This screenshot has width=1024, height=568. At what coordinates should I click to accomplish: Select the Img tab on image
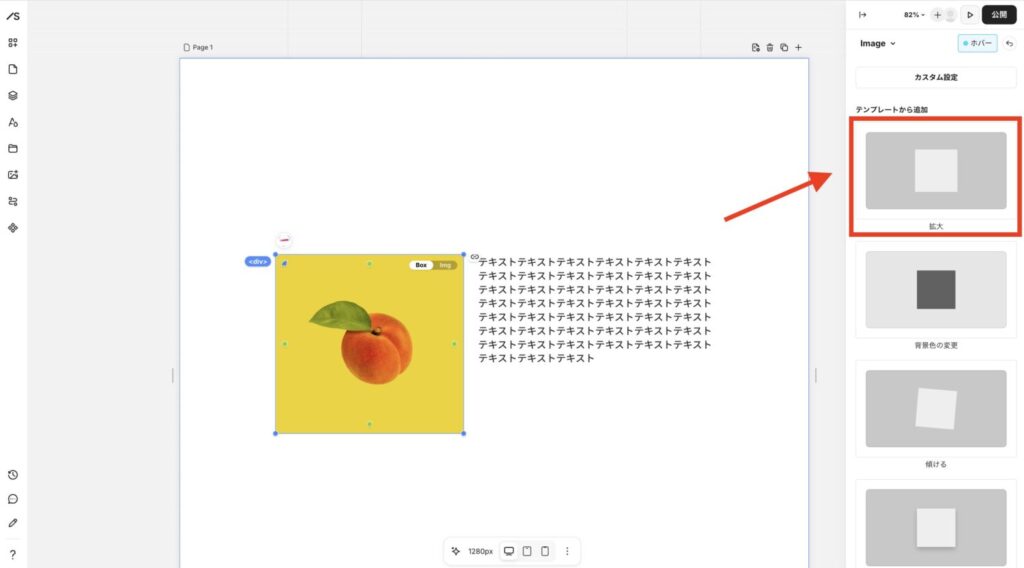click(446, 265)
